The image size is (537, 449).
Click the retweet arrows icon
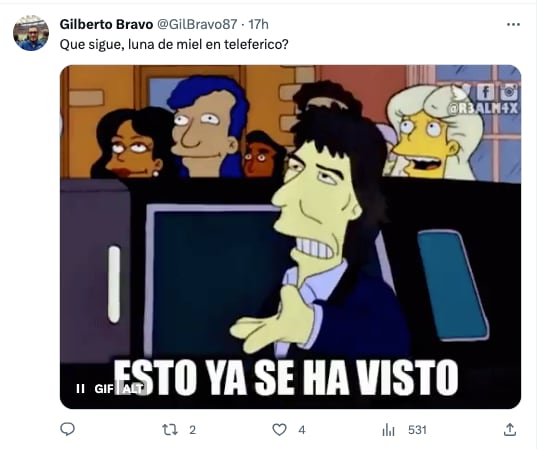coord(170,429)
